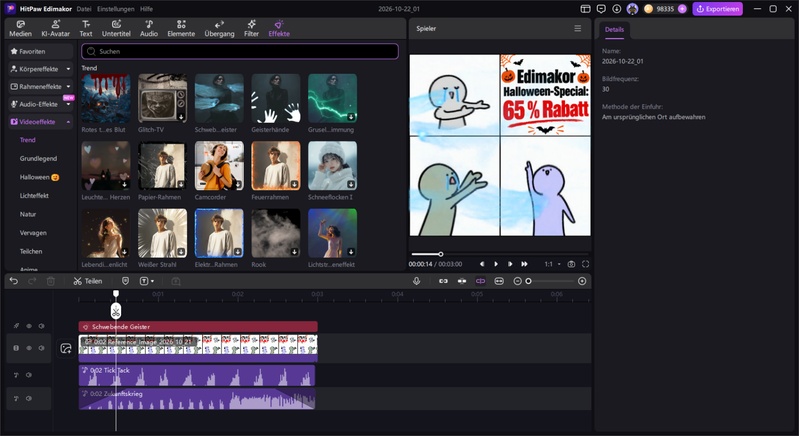799x436 pixels.
Task: Step forward one frame in player
Action: 510,264
